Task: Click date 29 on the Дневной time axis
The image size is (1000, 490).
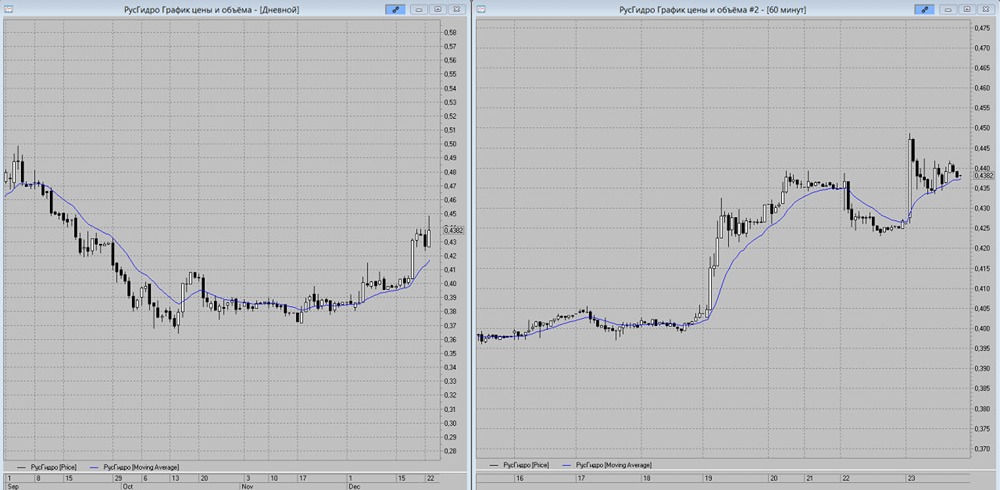Action: click(117, 478)
